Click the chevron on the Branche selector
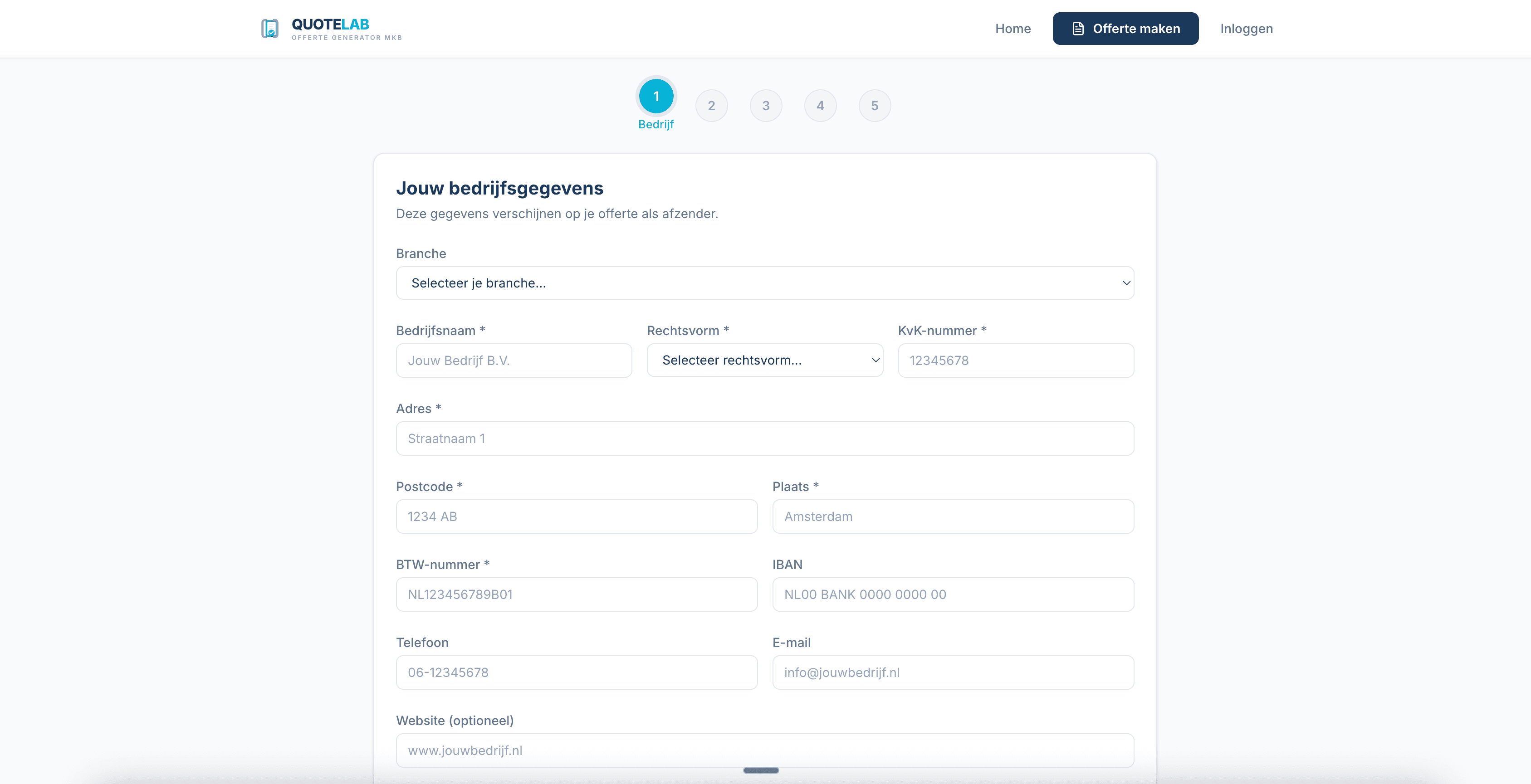Viewport: 1531px width, 784px height. (x=1125, y=282)
